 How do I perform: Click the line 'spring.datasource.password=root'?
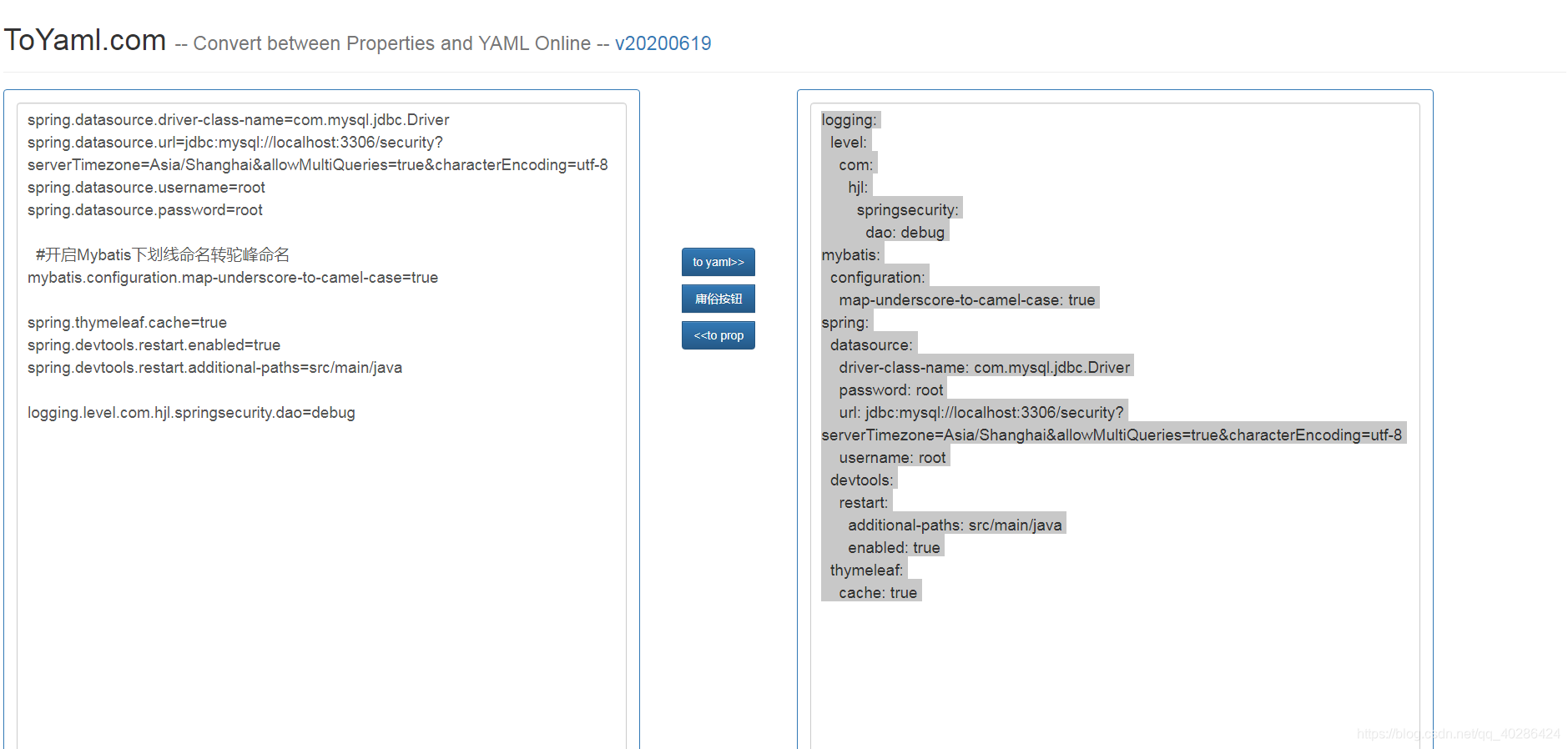coord(145,210)
